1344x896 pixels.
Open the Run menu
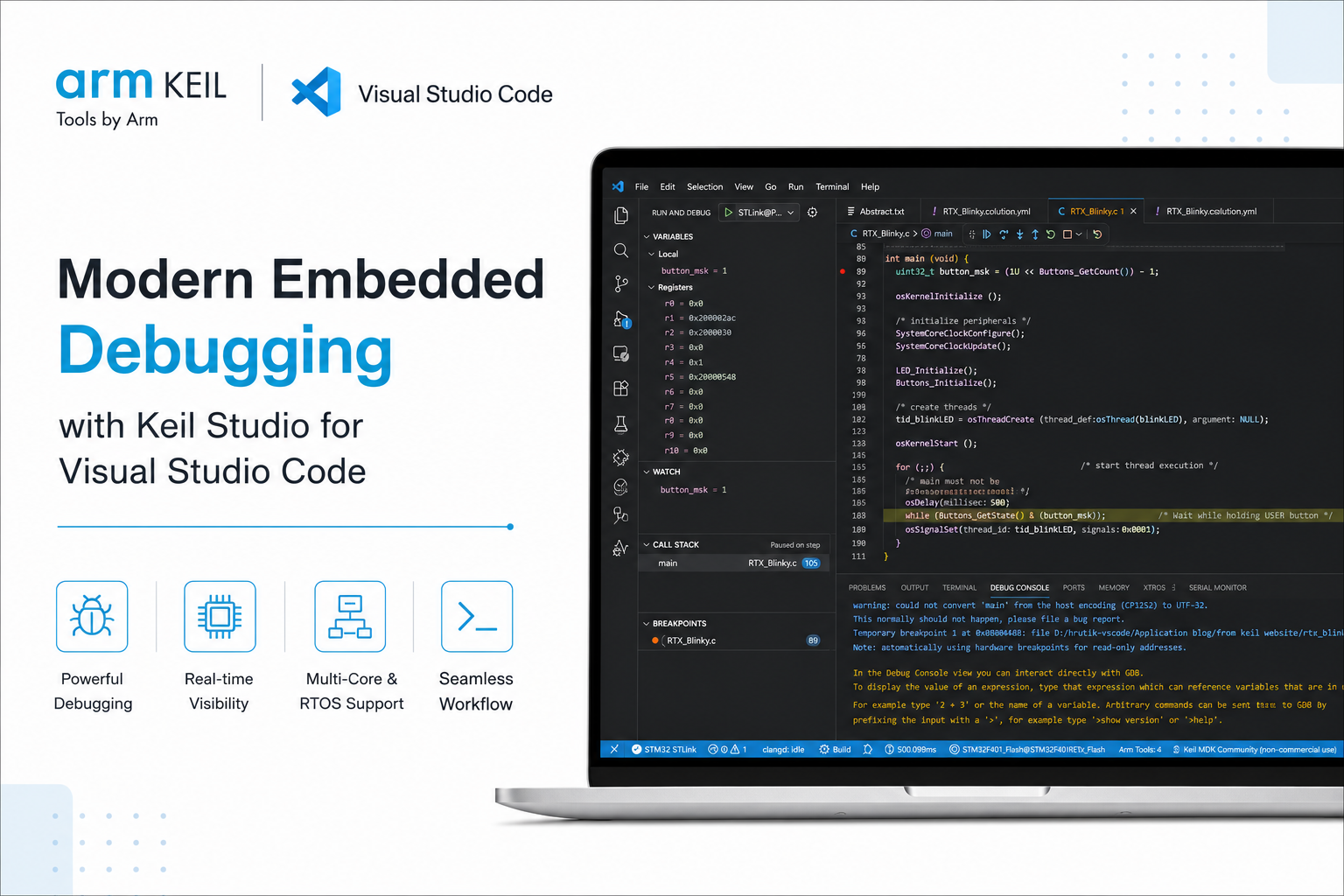pos(795,186)
